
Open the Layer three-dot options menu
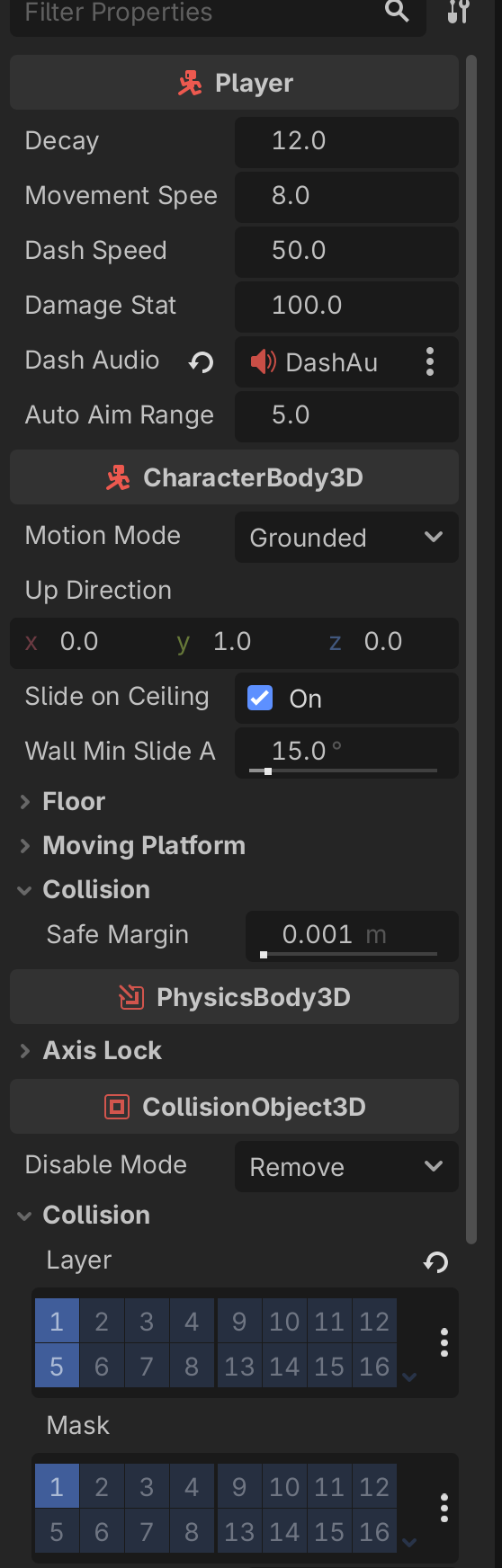(x=444, y=1342)
